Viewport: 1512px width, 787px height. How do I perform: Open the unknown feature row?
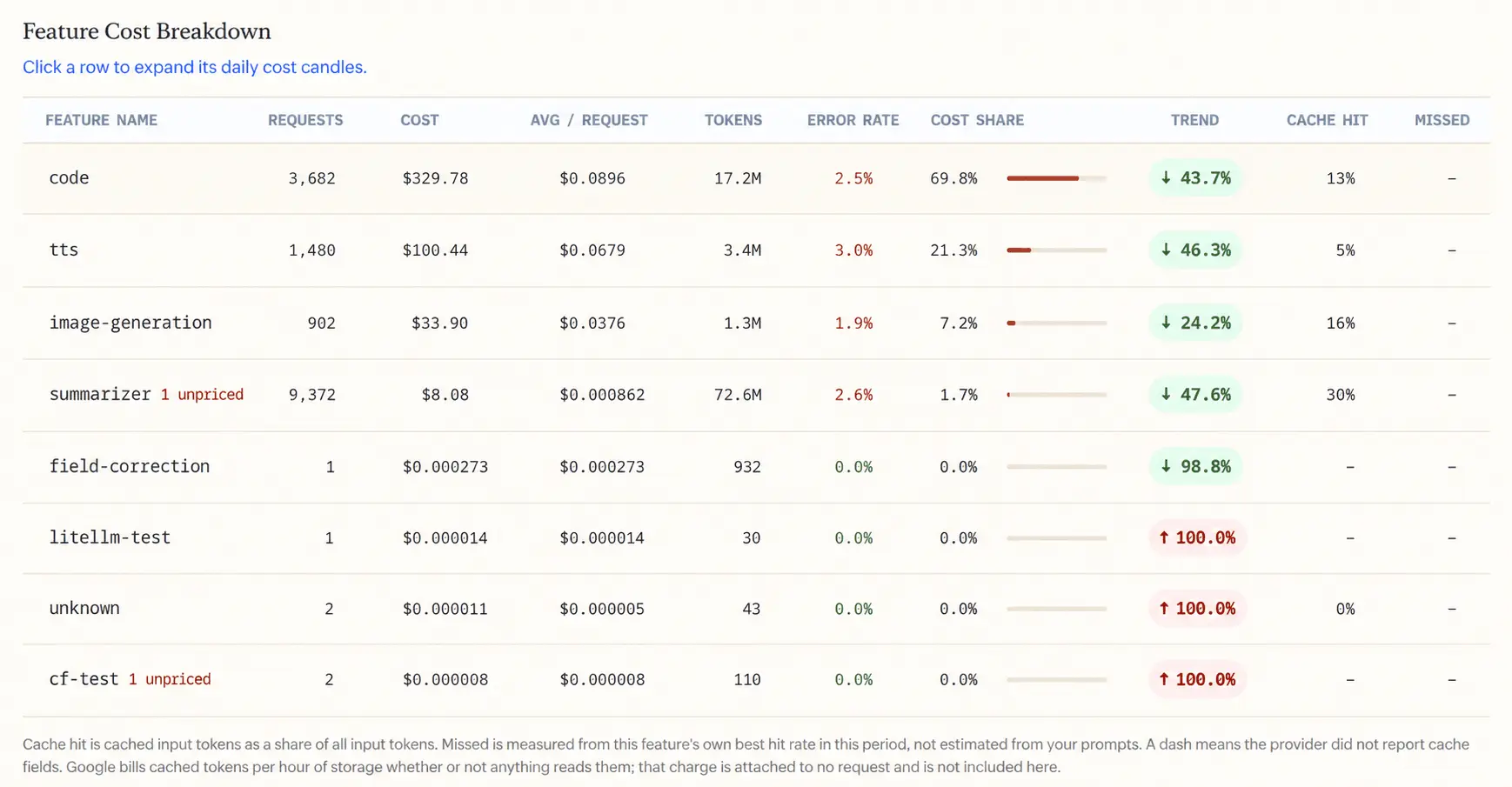(756, 609)
